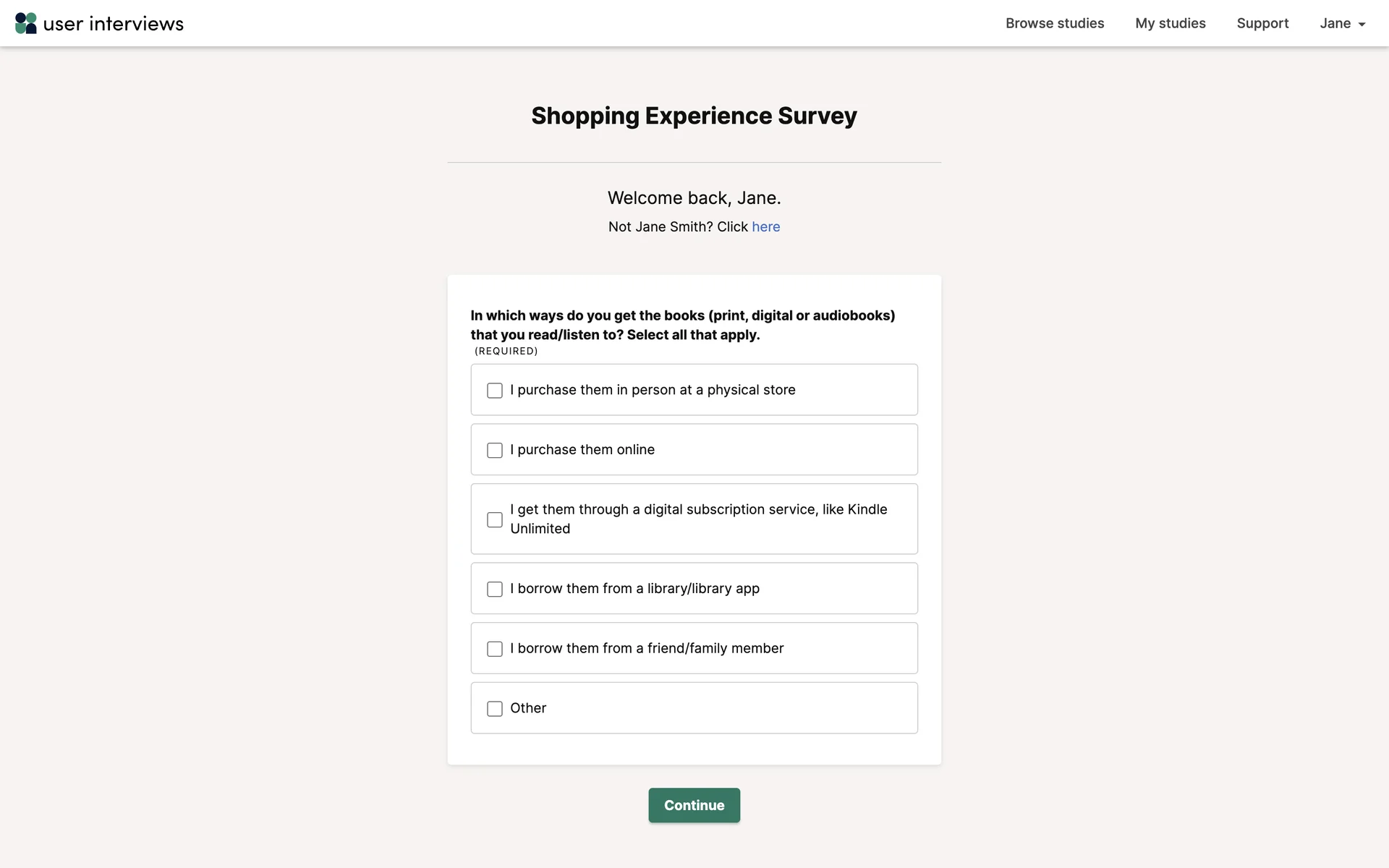Click the user interviews wordmark
The width and height of the screenshot is (1389, 868).
(114, 24)
